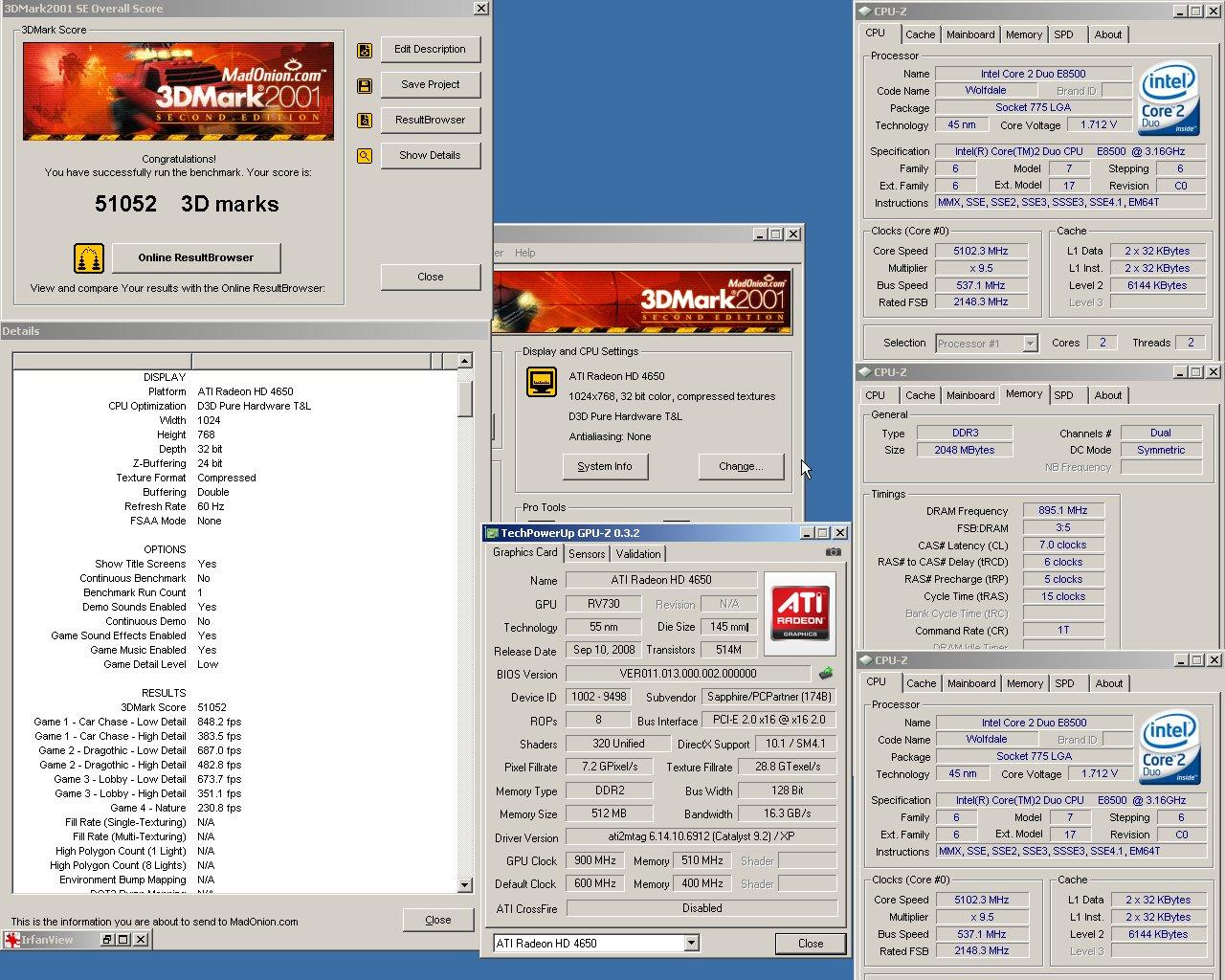
Task: Click the Online ResultBrowser podium icon
Action: (x=89, y=258)
